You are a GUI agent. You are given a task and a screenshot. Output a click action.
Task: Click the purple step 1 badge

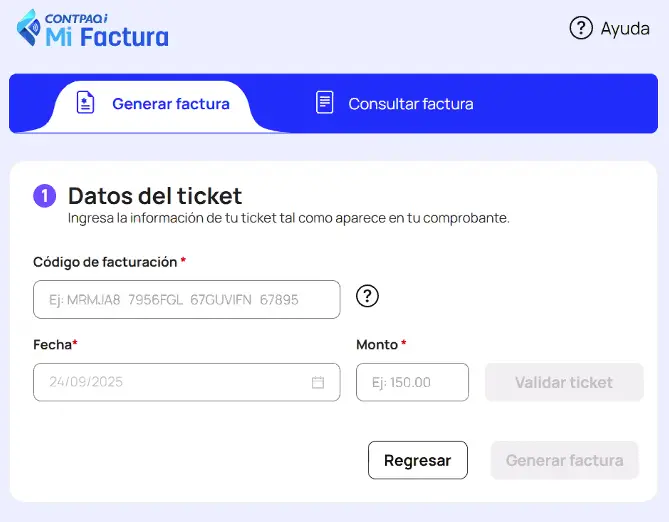pos(44,196)
